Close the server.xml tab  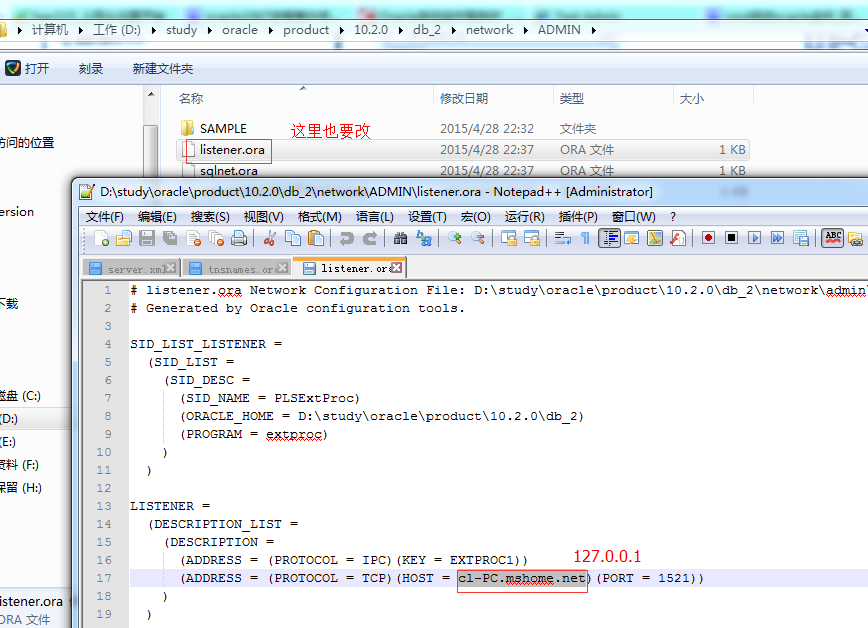pos(171,268)
